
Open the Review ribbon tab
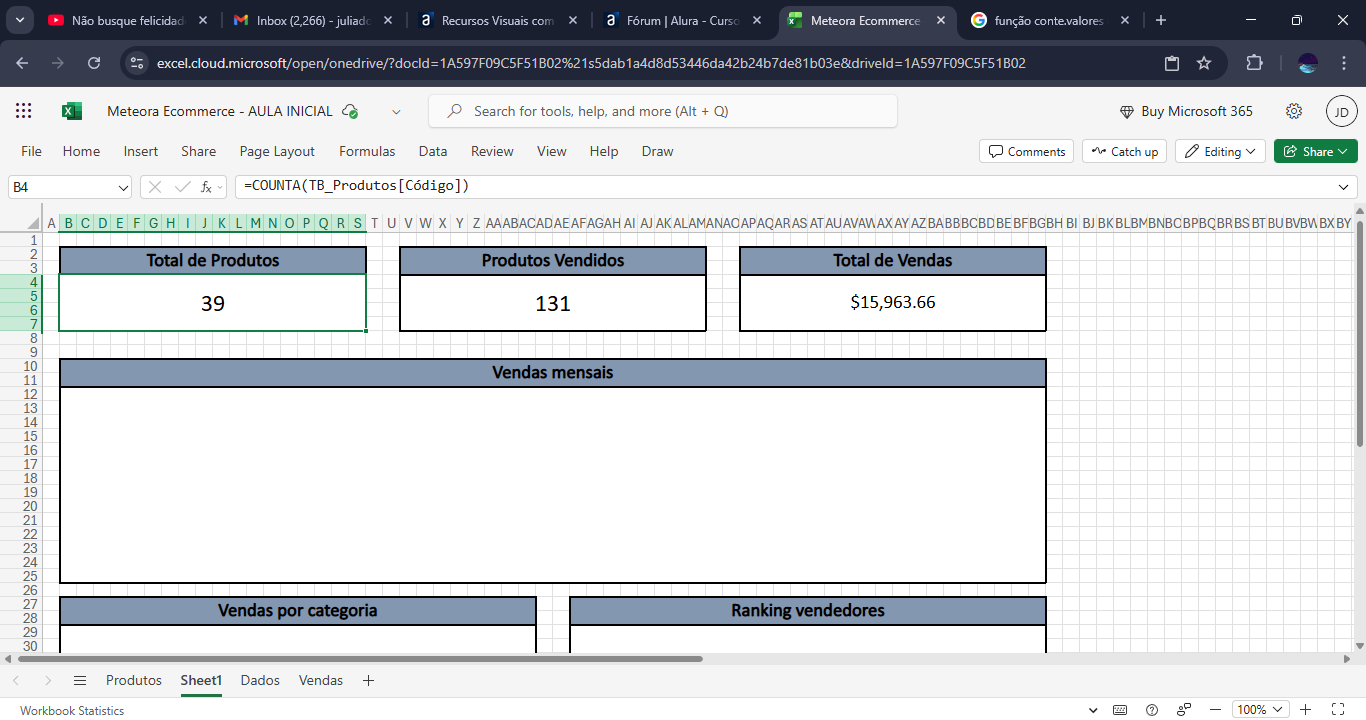pos(492,151)
